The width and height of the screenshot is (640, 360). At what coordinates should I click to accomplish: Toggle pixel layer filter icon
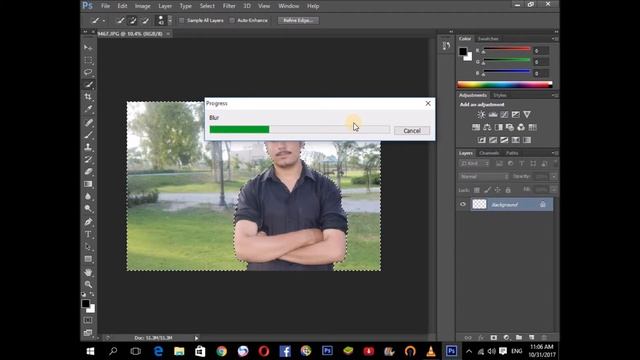(499, 164)
